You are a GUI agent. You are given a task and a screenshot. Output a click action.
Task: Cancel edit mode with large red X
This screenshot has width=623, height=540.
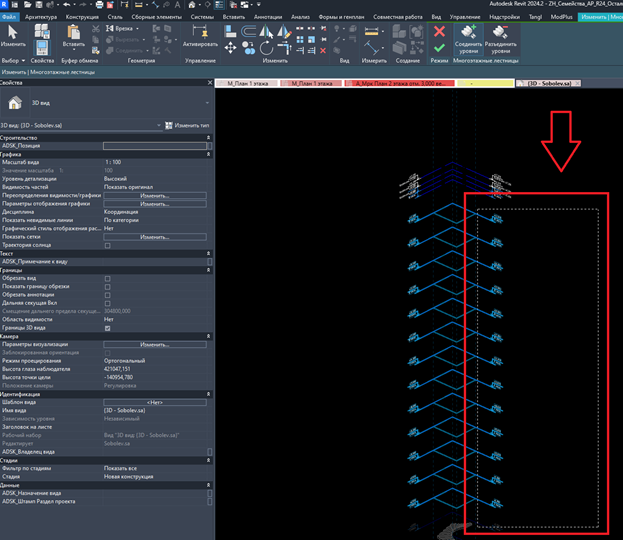(439, 31)
